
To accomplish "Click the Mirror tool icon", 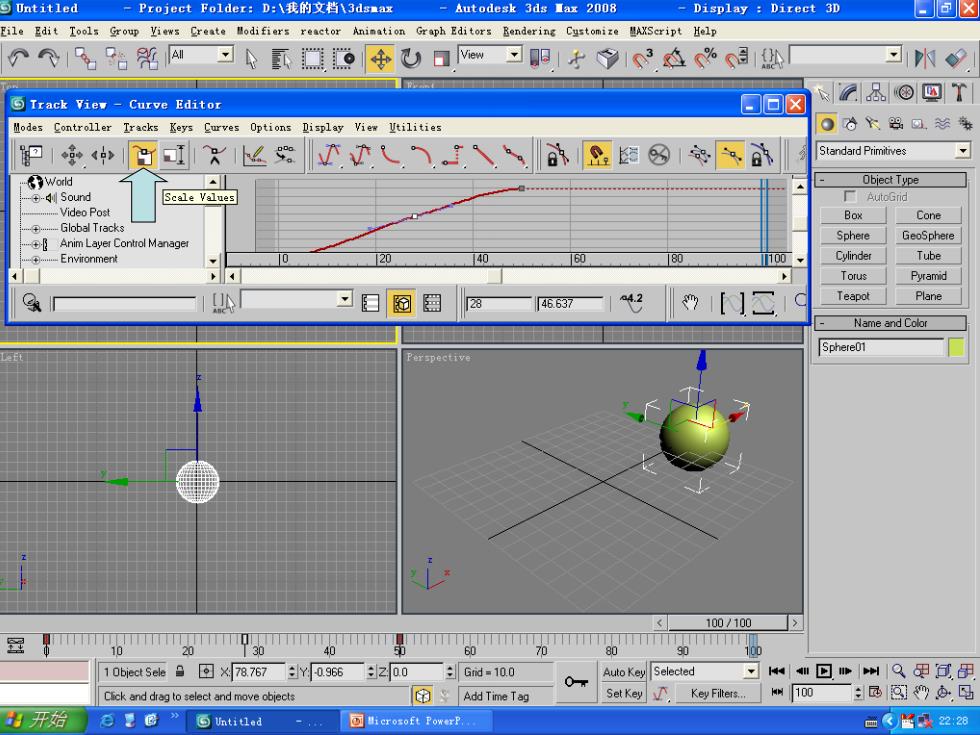I will (x=924, y=59).
